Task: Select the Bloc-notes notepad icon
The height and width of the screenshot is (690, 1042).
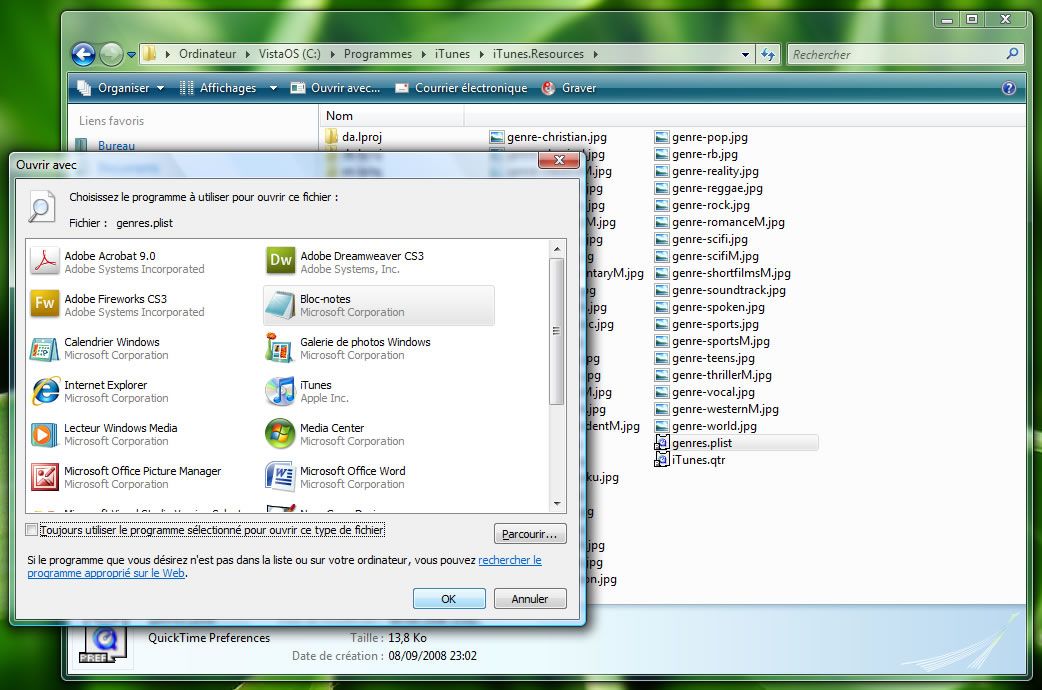Action: pyautogui.click(x=280, y=304)
